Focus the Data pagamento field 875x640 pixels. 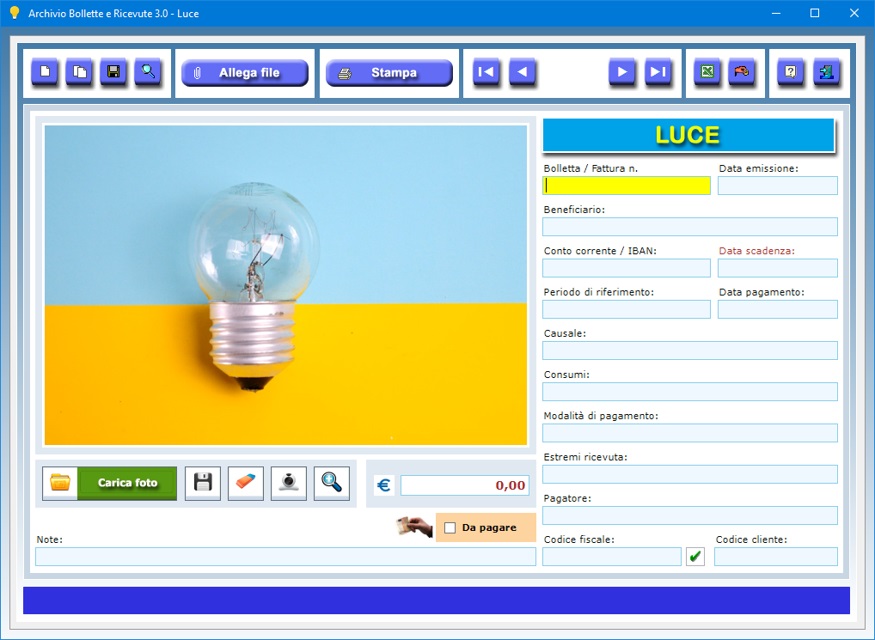click(777, 310)
